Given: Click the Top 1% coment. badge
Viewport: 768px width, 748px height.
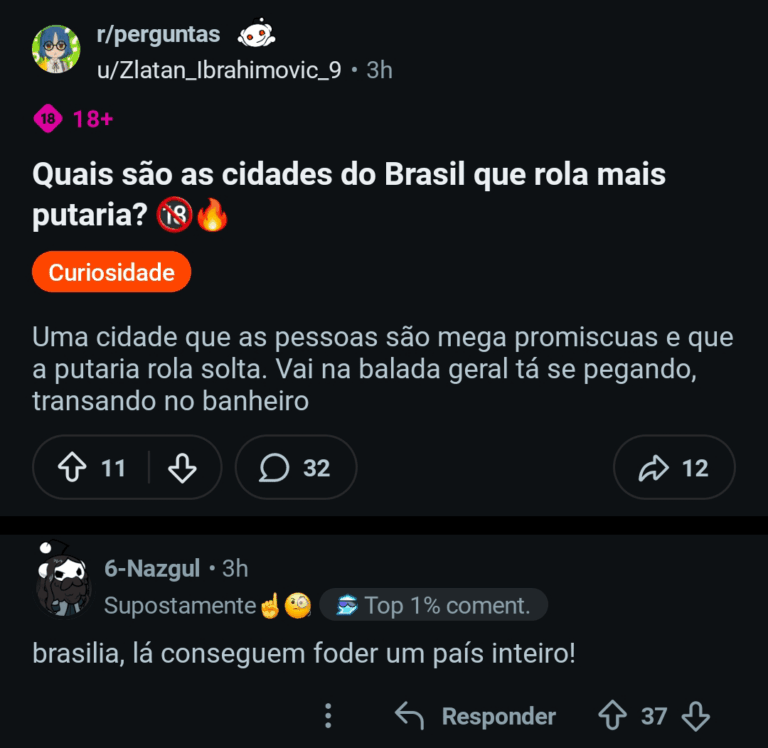Looking at the screenshot, I should pyautogui.click(x=433, y=605).
